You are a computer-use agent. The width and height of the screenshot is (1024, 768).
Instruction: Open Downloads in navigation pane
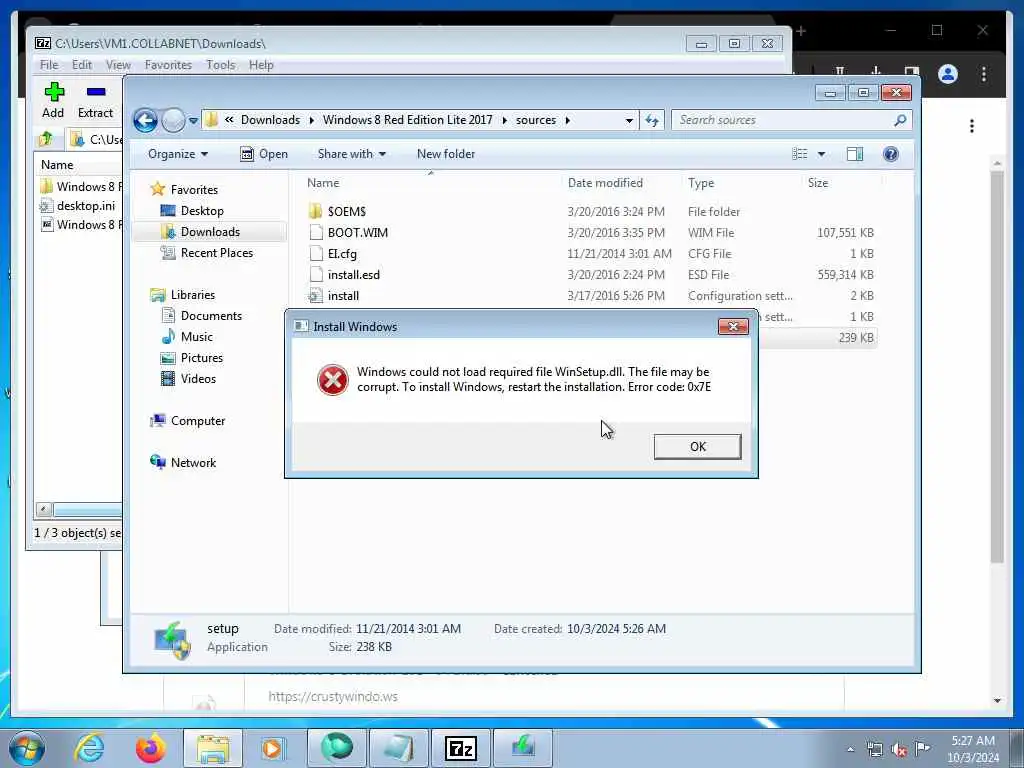tap(210, 232)
